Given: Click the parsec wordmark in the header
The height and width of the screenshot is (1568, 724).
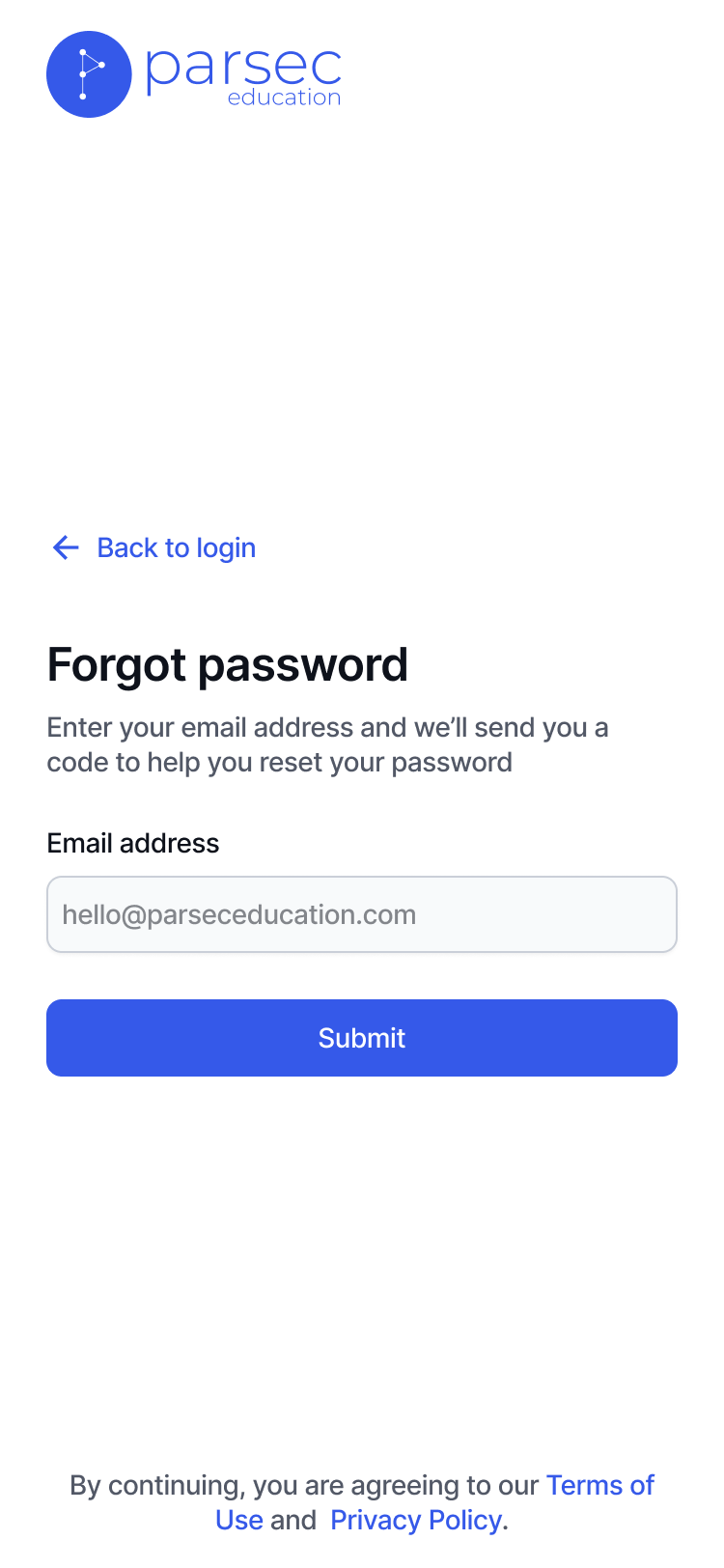Looking at the screenshot, I should pyautogui.click(x=243, y=68).
